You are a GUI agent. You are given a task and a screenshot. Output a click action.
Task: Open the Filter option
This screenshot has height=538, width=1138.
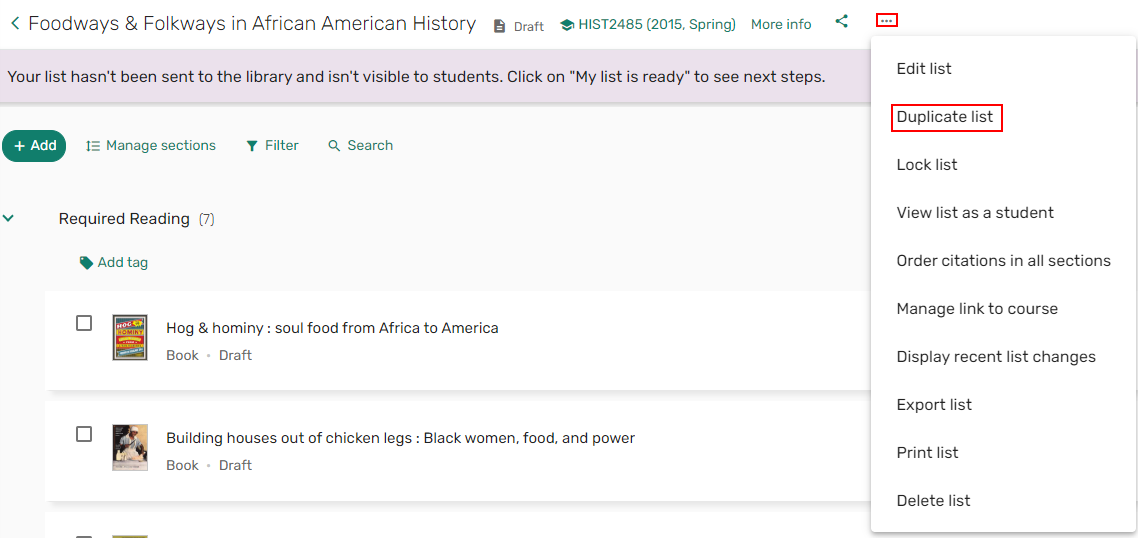(x=272, y=146)
